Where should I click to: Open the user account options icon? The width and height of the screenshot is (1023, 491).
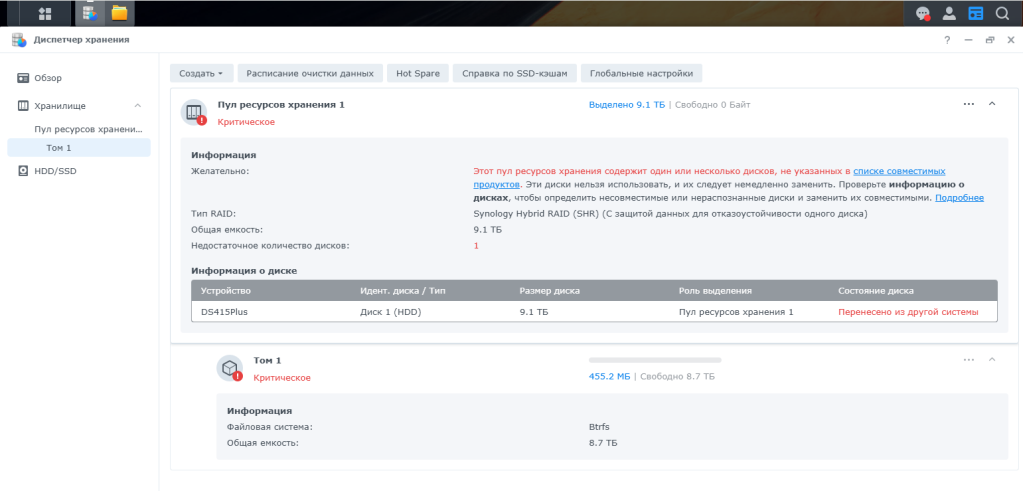pyautogui.click(x=949, y=13)
